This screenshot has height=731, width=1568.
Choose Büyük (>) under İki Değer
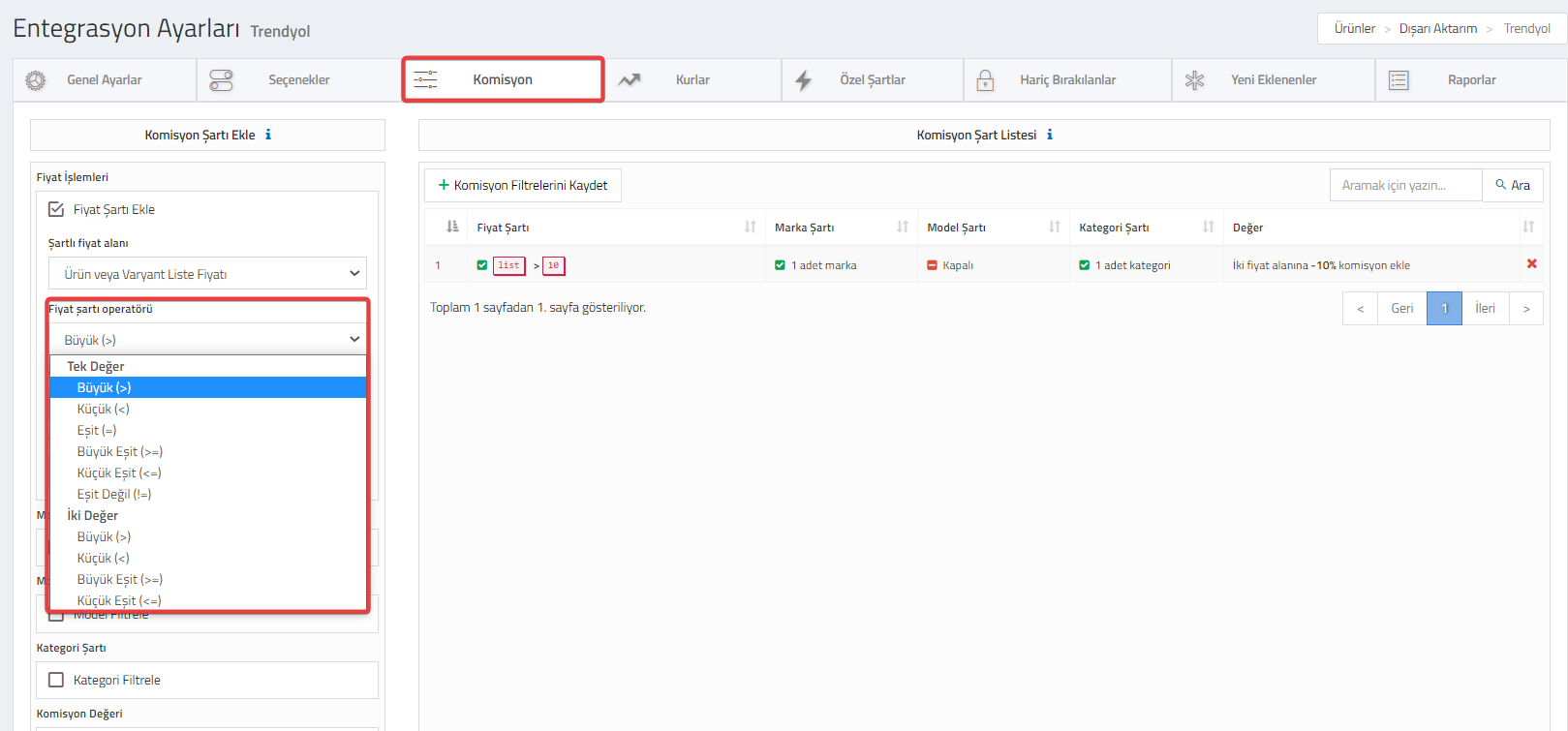pos(208,536)
